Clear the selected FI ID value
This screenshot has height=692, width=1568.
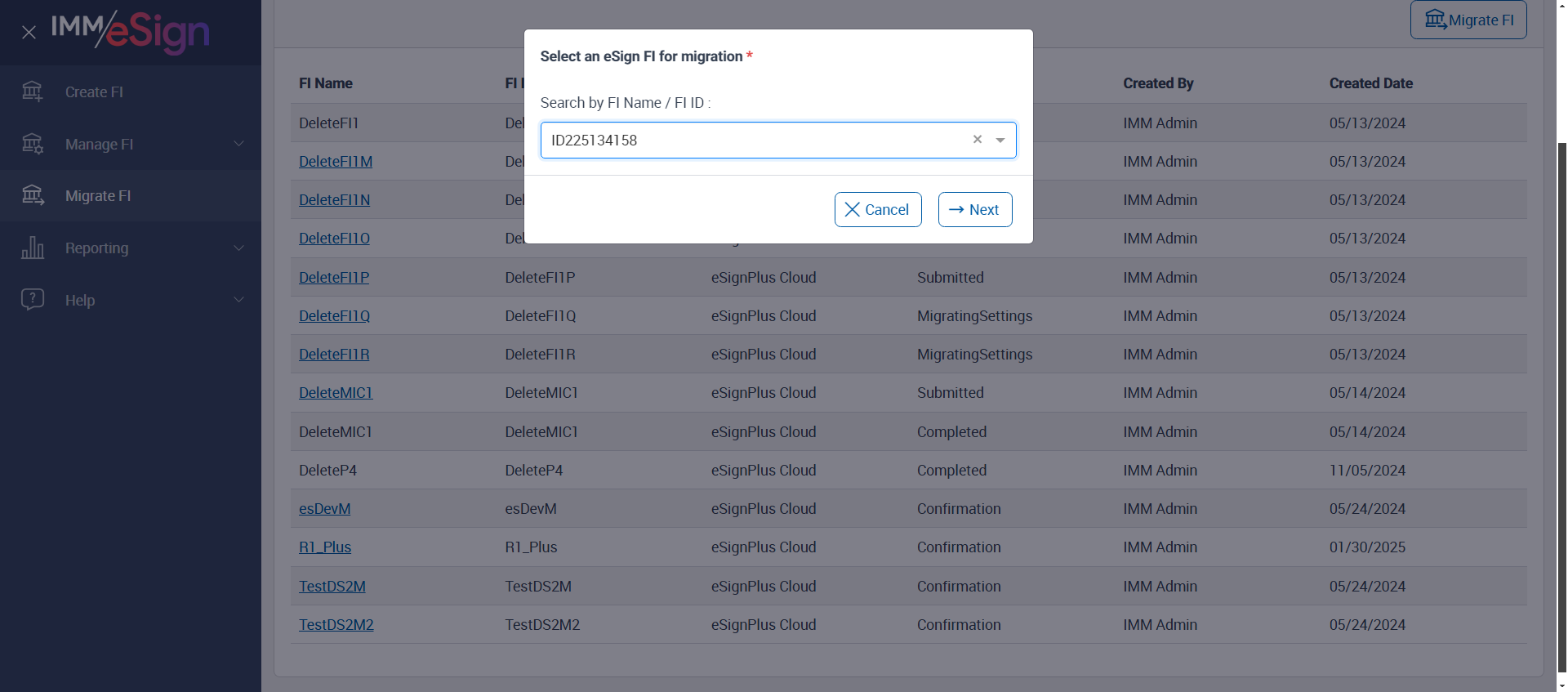point(977,140)
